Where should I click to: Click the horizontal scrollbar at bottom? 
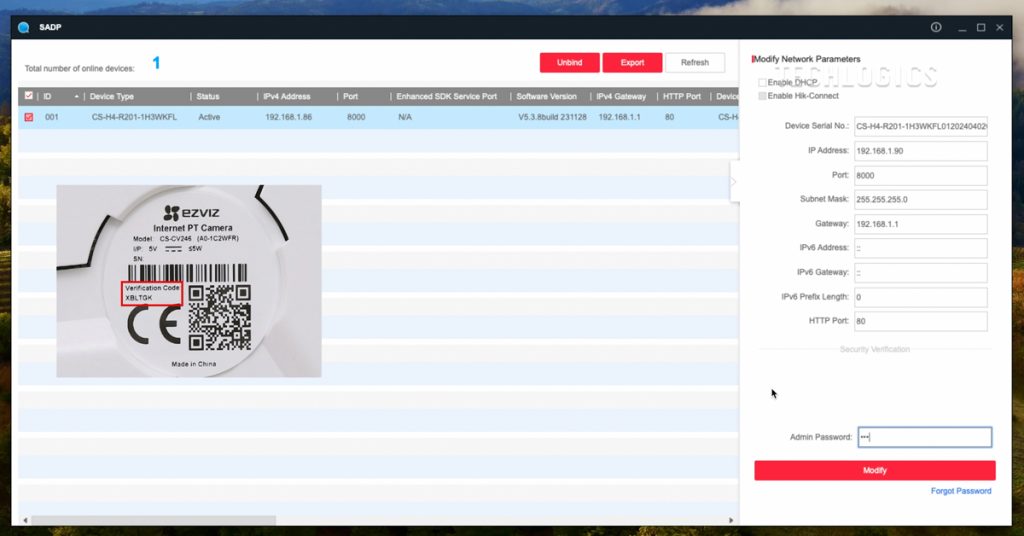coord(152,520)
